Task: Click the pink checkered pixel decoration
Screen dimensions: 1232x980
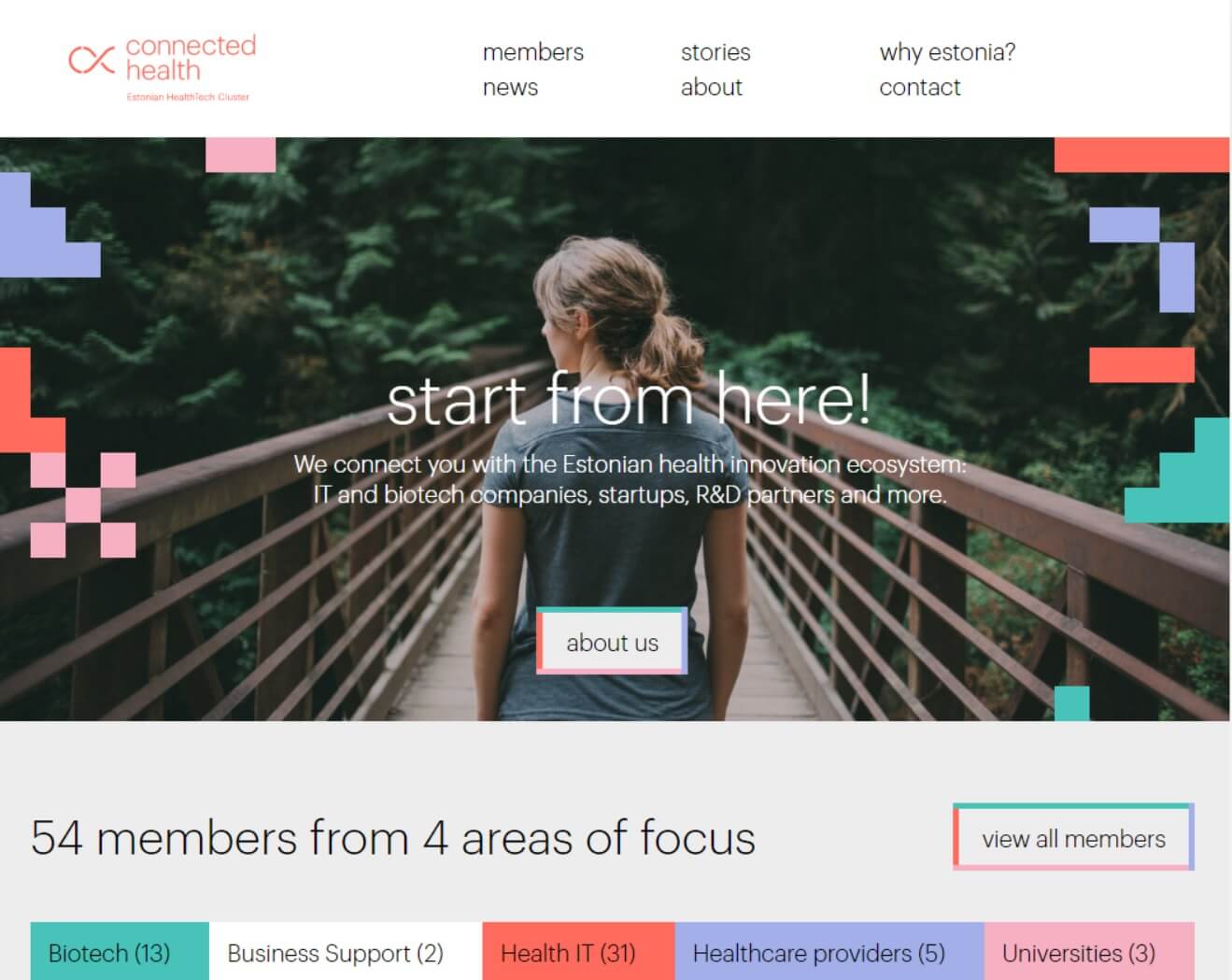Action: 83,505
